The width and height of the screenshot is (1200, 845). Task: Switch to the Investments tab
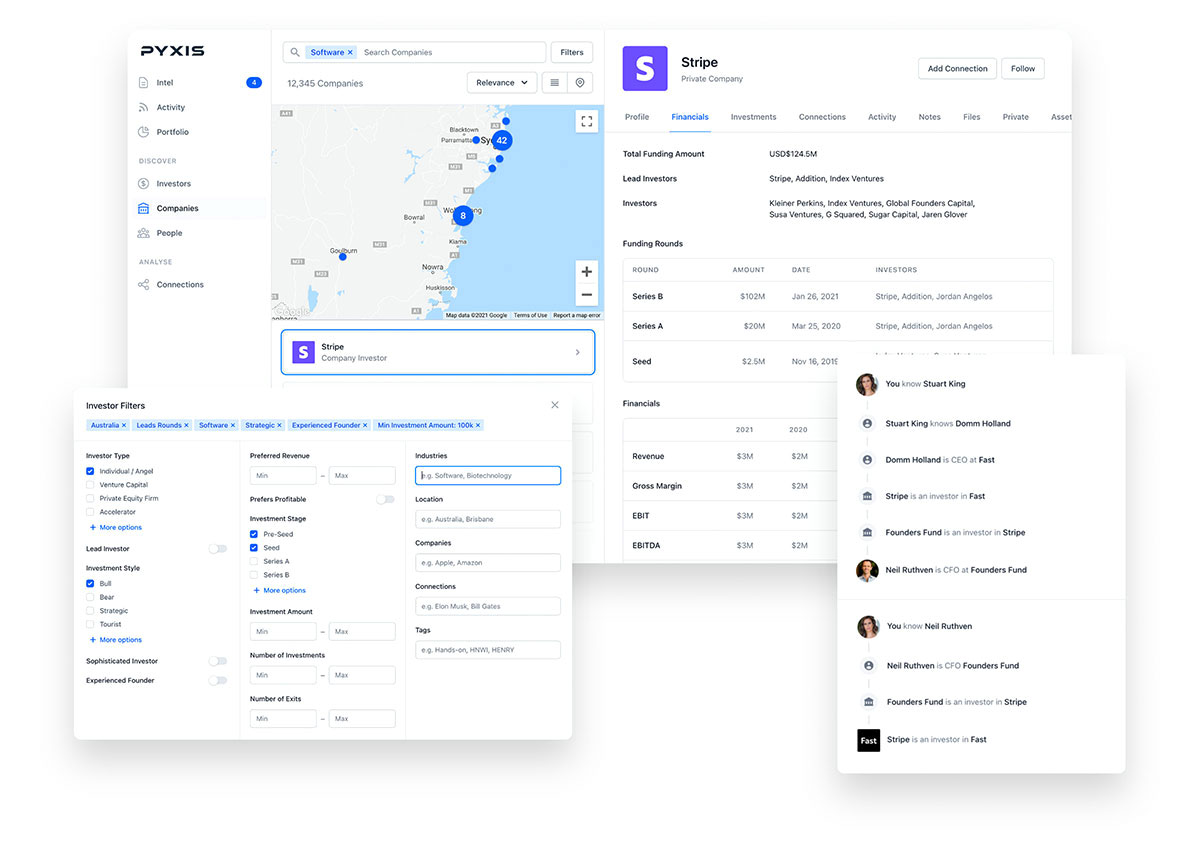click(x=753, y=117)
